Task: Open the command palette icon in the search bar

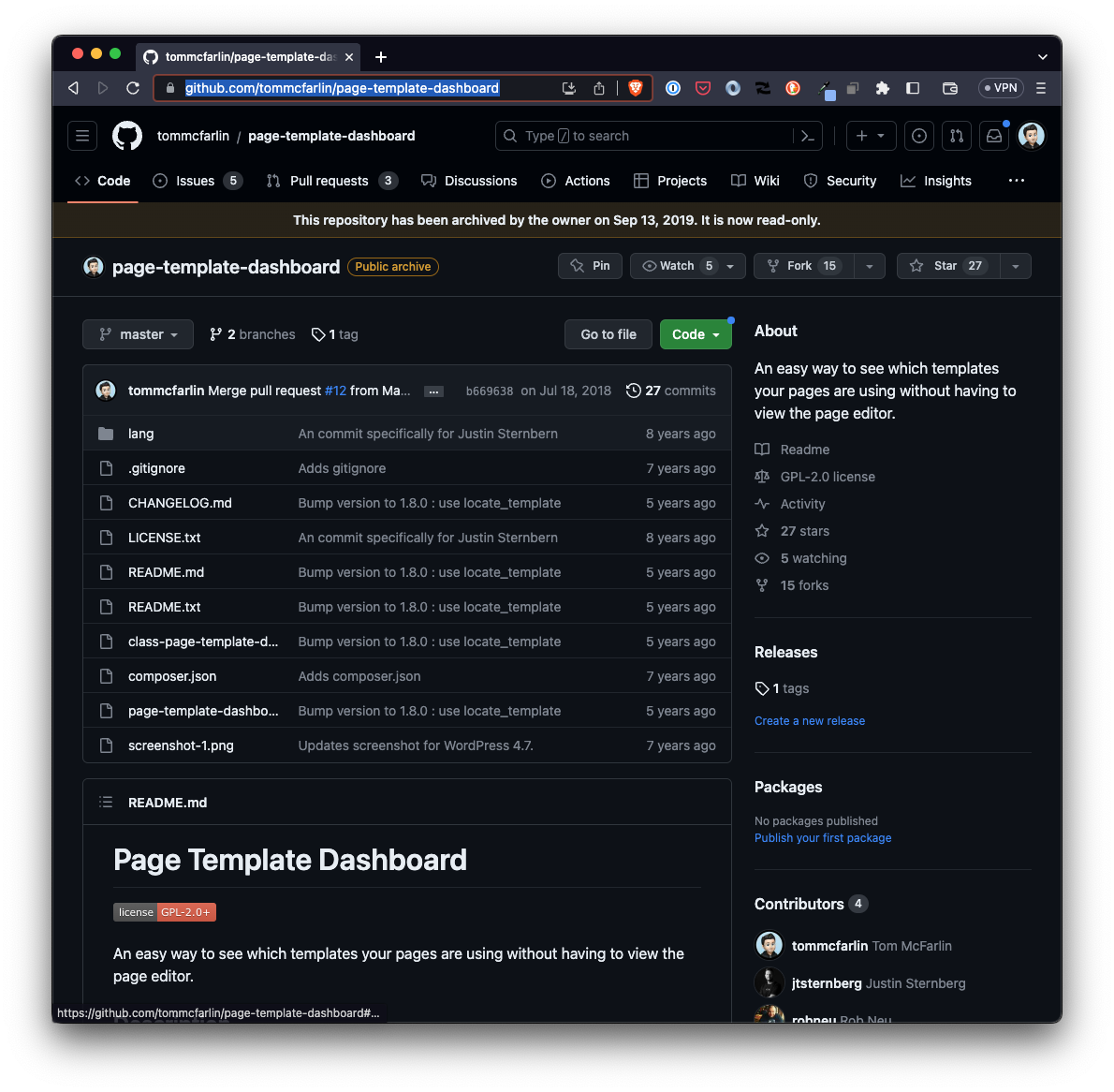Action: 808,136
